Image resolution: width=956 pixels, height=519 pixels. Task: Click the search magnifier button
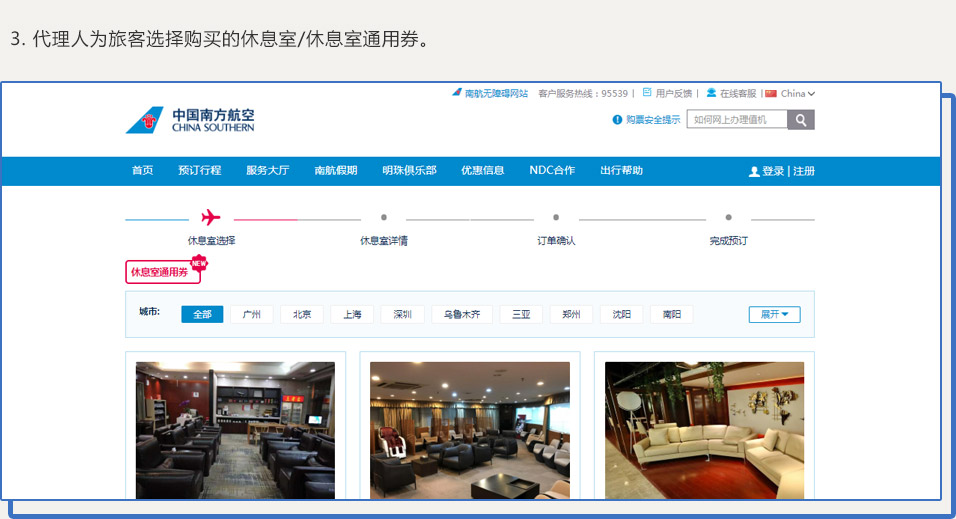tap(801, 120)
